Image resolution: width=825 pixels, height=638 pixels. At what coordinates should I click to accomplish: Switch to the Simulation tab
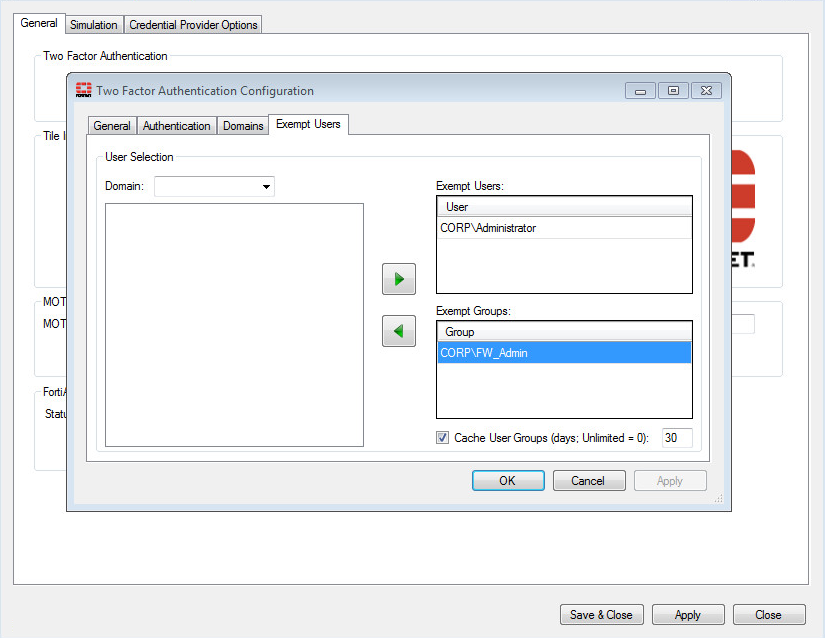93,24
